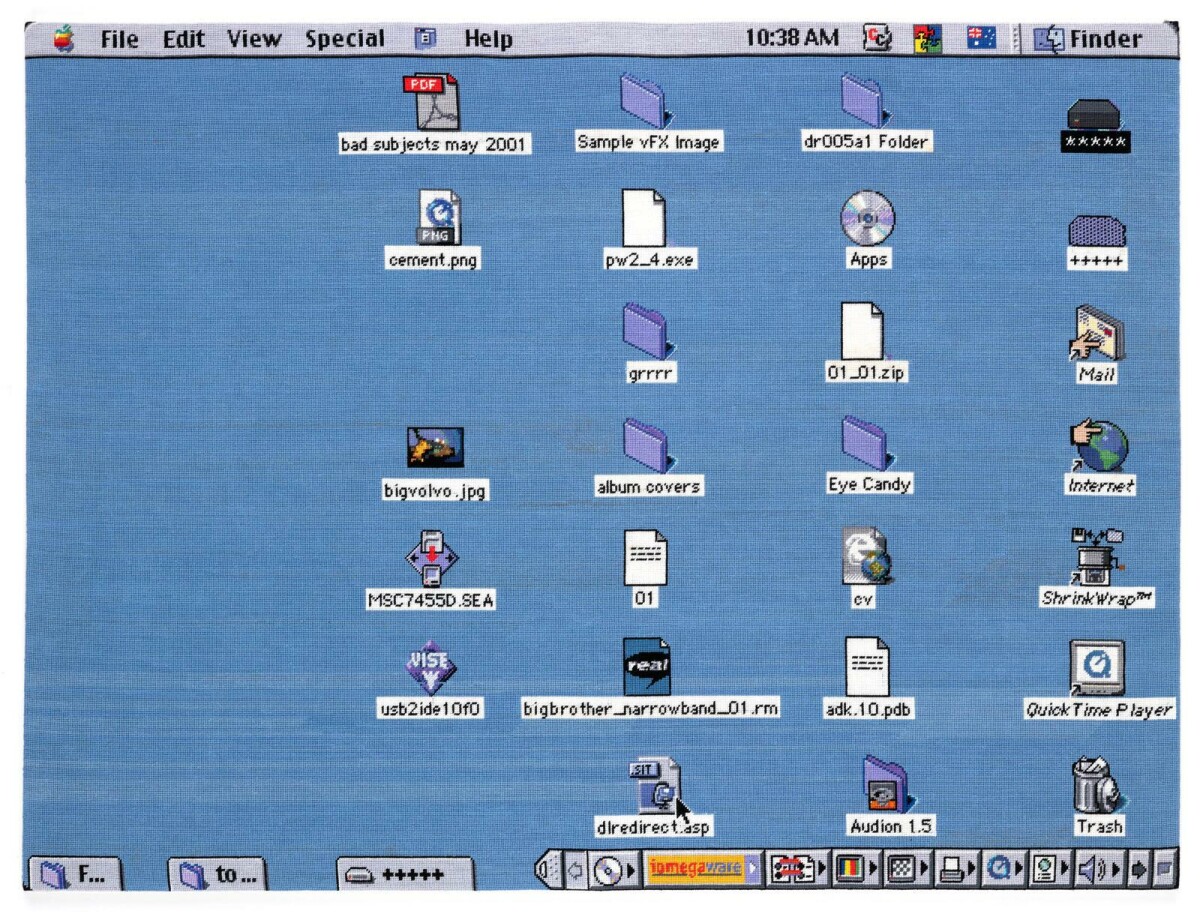Select the text document named 01

pyautogui.click(x=645, y=558)
